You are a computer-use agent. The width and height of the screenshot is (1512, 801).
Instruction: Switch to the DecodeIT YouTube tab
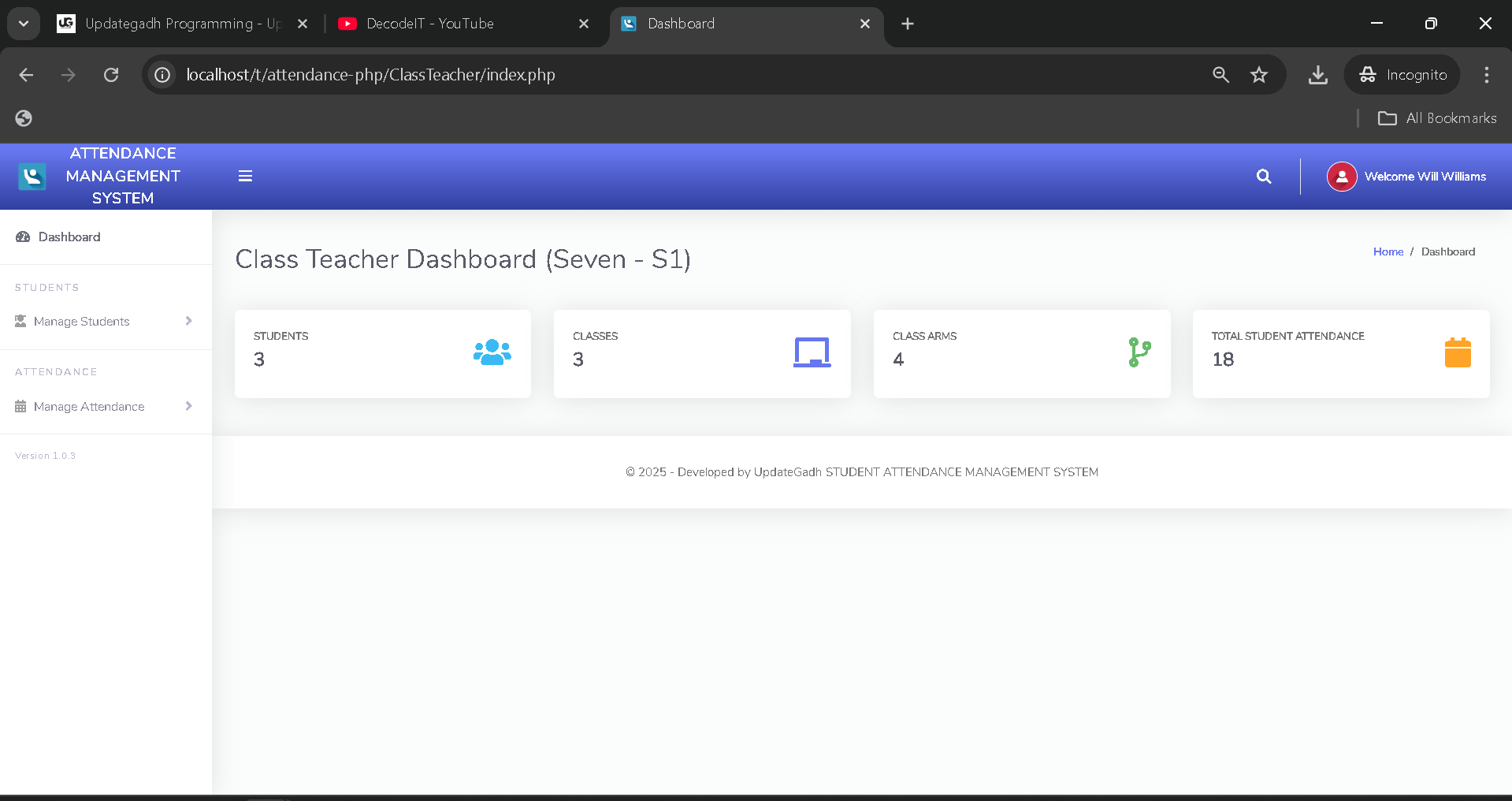[429, 24]
